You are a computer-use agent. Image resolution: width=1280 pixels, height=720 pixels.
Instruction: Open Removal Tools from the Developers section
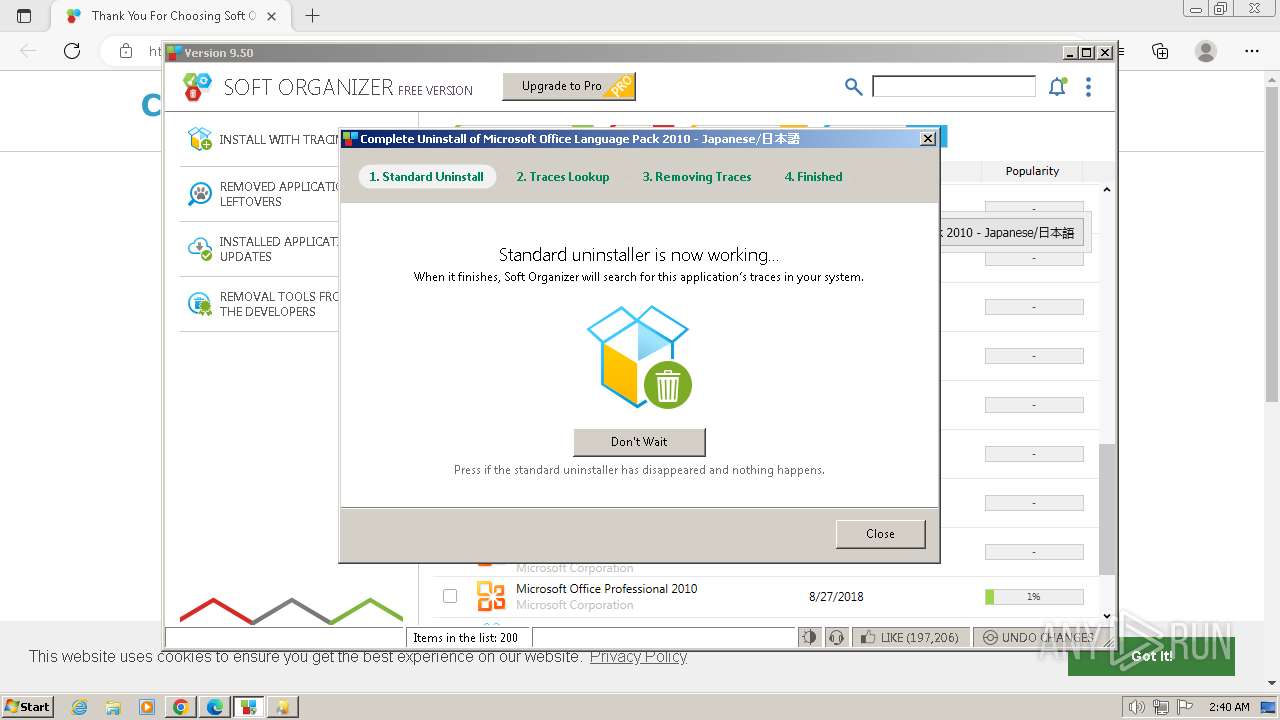260,304
